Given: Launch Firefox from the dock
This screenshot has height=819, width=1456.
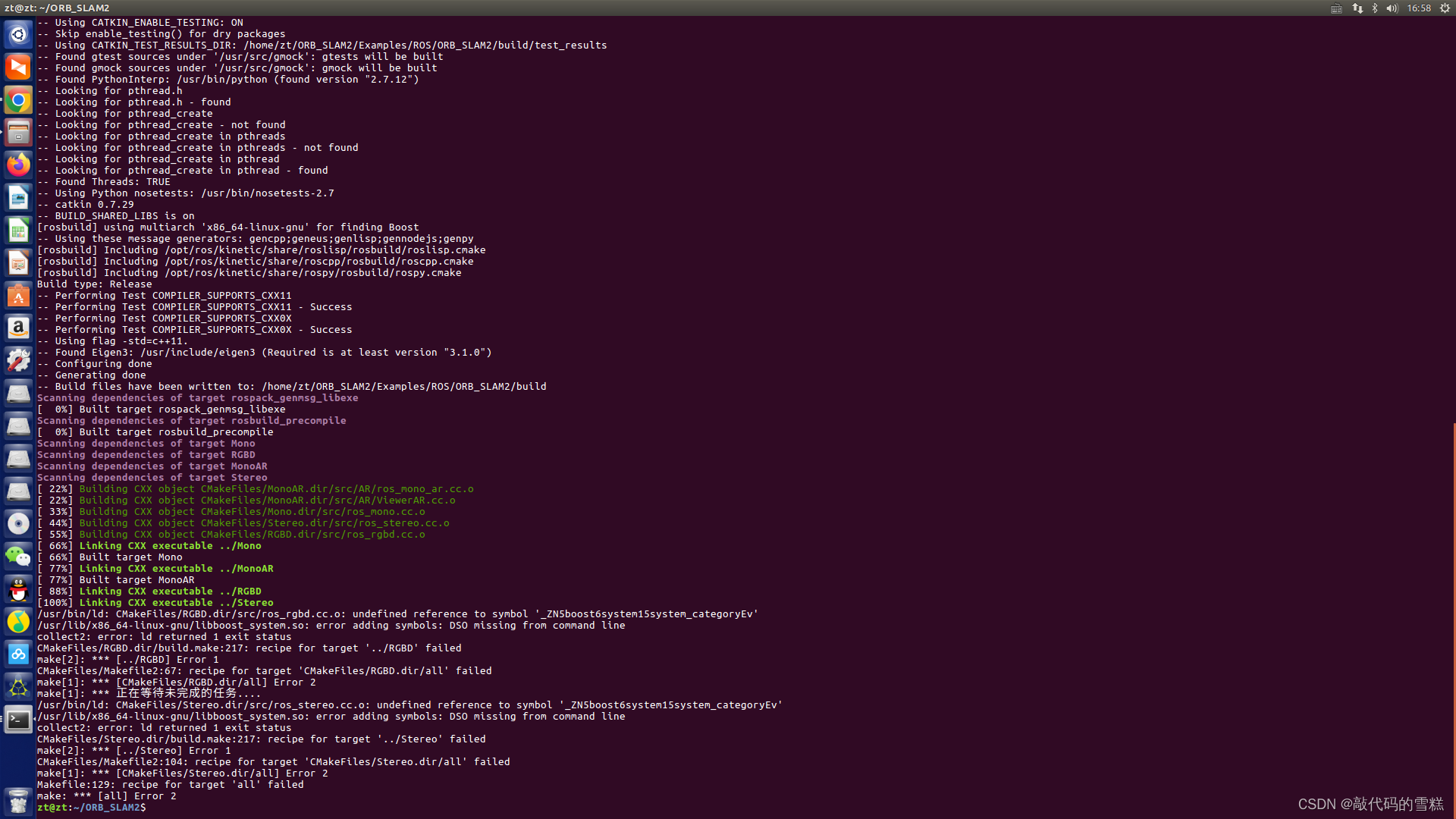Looking at the screenshot, I should pos(18,165).
